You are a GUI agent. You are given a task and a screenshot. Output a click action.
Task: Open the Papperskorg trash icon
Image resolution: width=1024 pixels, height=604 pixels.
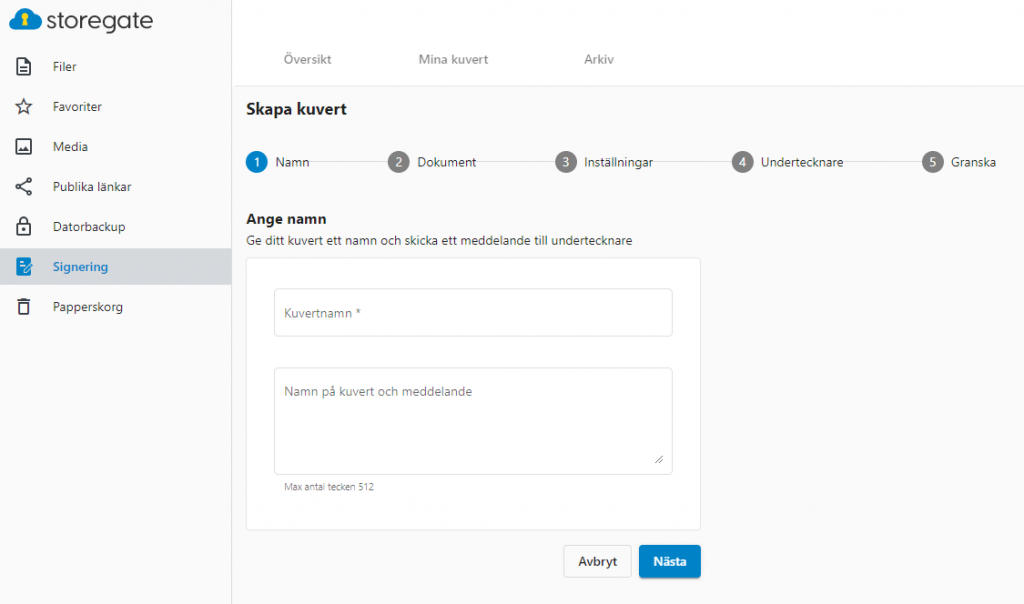pos(24,306)
